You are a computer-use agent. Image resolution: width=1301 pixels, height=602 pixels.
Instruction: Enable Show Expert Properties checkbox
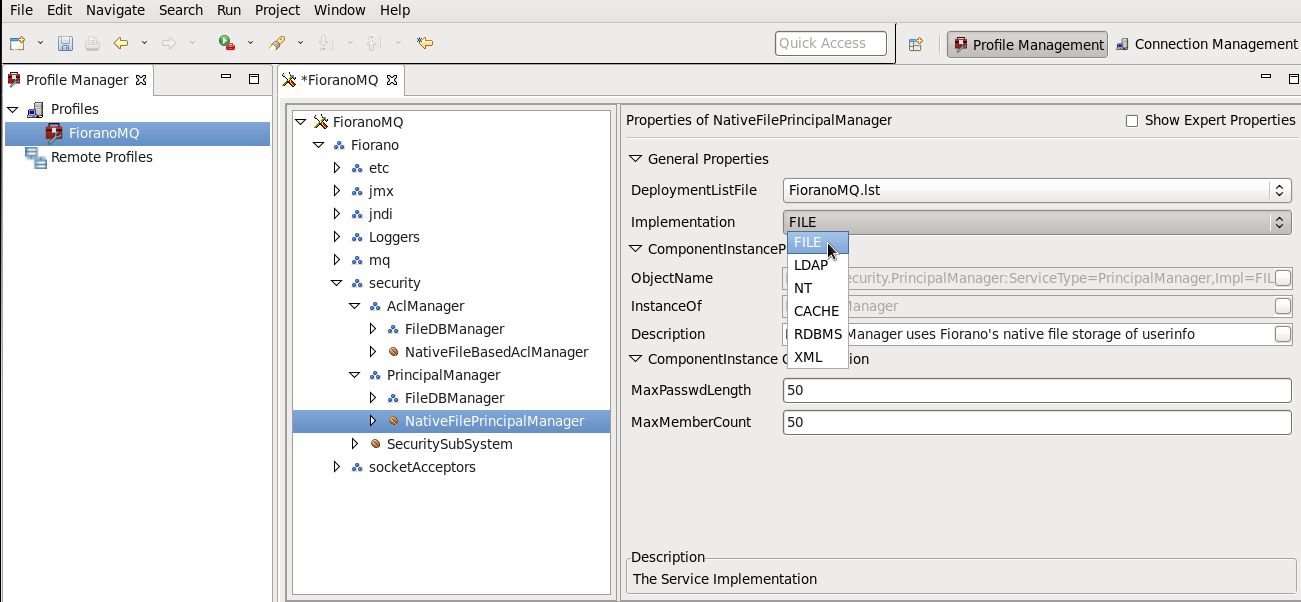tap(1132, 120)
